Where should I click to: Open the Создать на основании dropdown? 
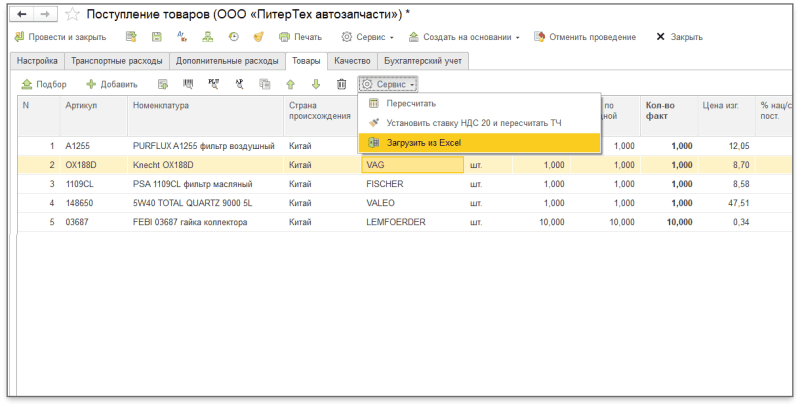click(470, 37)
